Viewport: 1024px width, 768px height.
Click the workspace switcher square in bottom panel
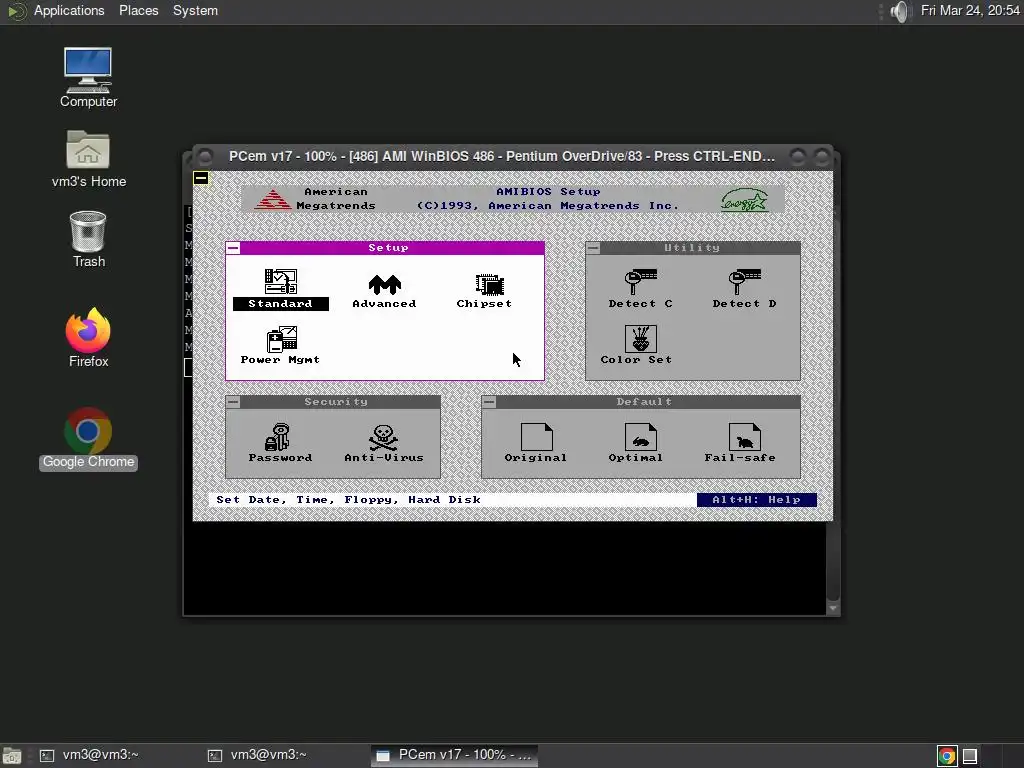[970, 756]
